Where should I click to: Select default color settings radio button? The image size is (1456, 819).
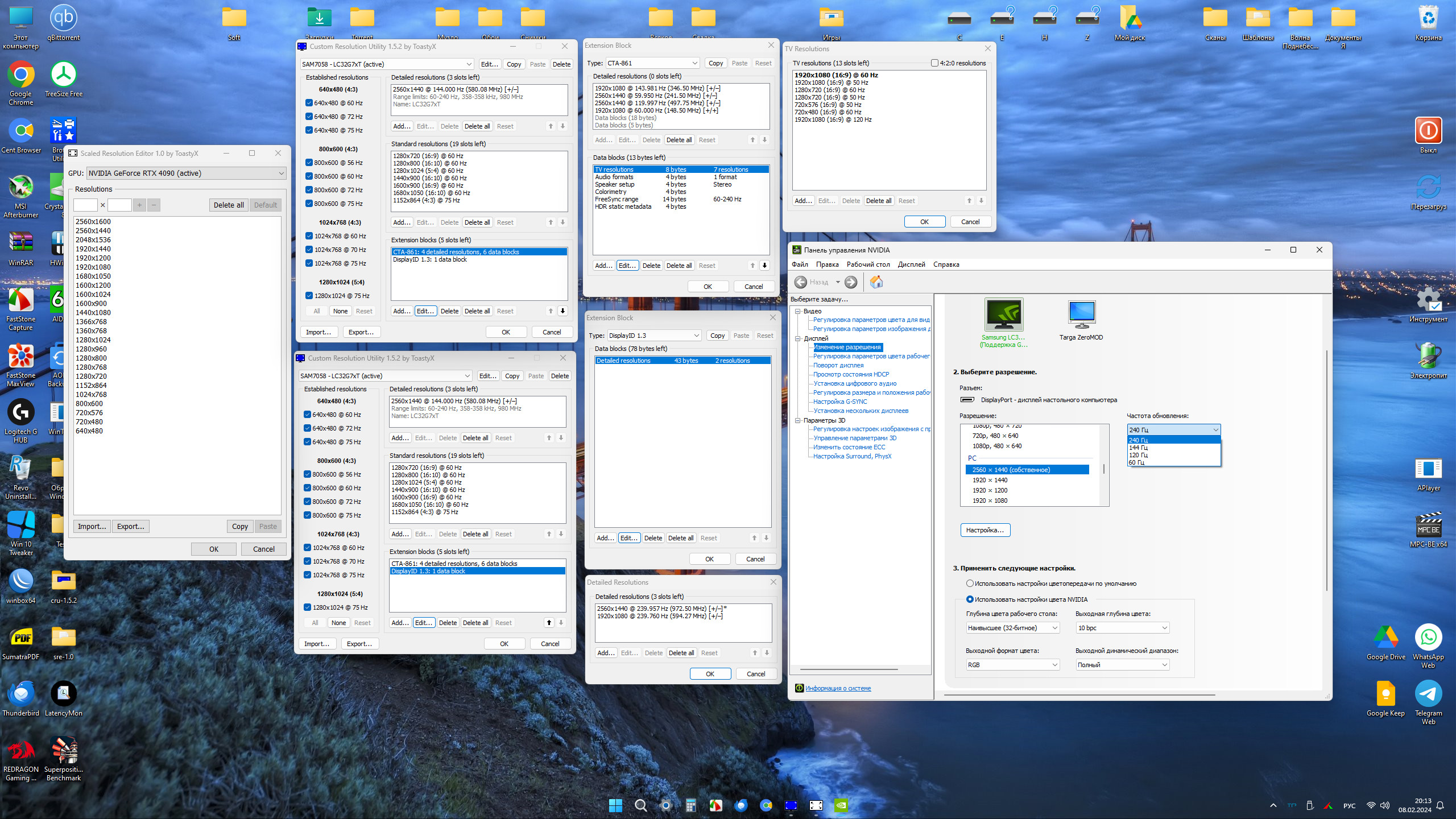coord(970,584)
